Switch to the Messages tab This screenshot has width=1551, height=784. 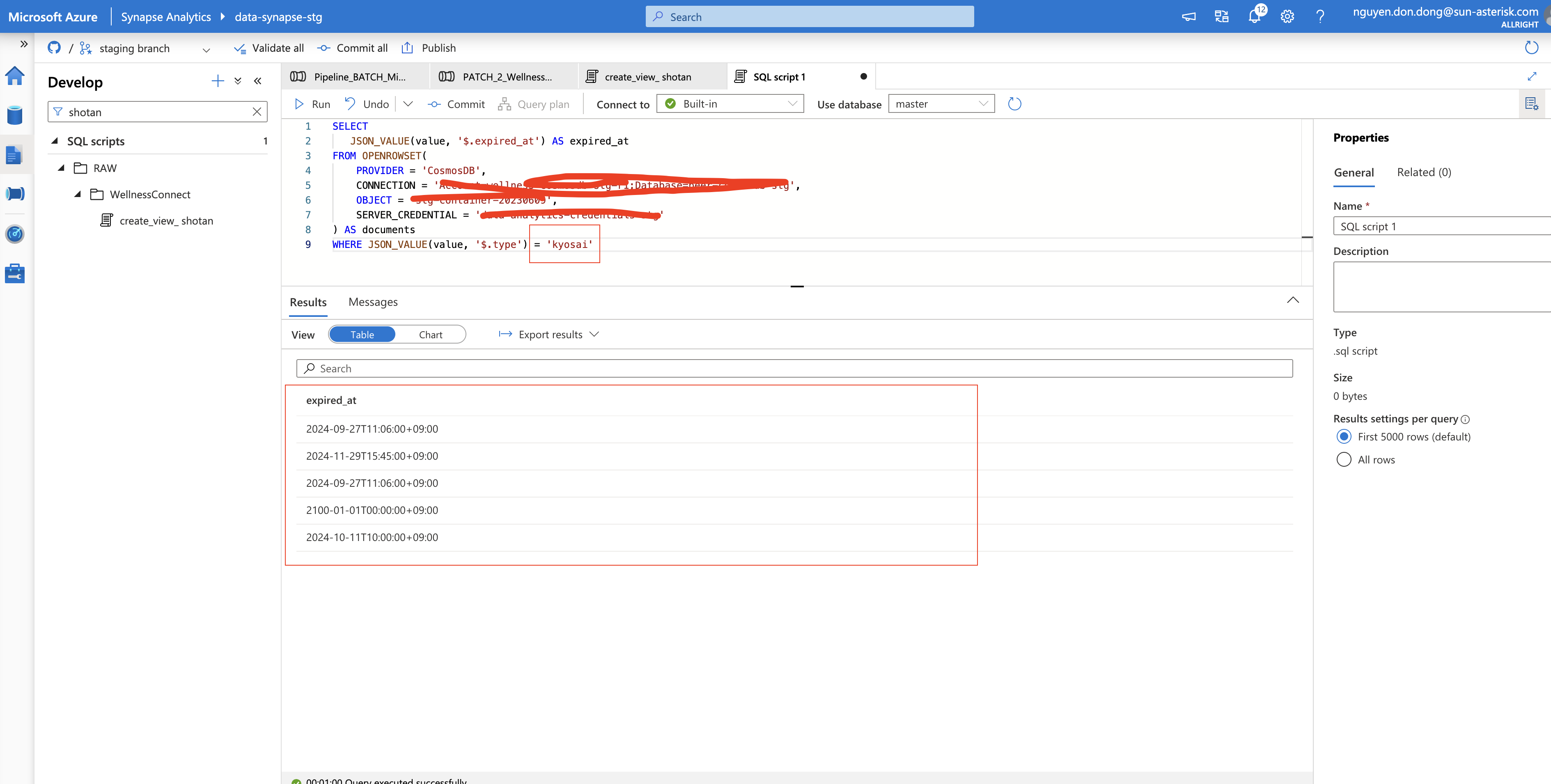pos(372,302)
